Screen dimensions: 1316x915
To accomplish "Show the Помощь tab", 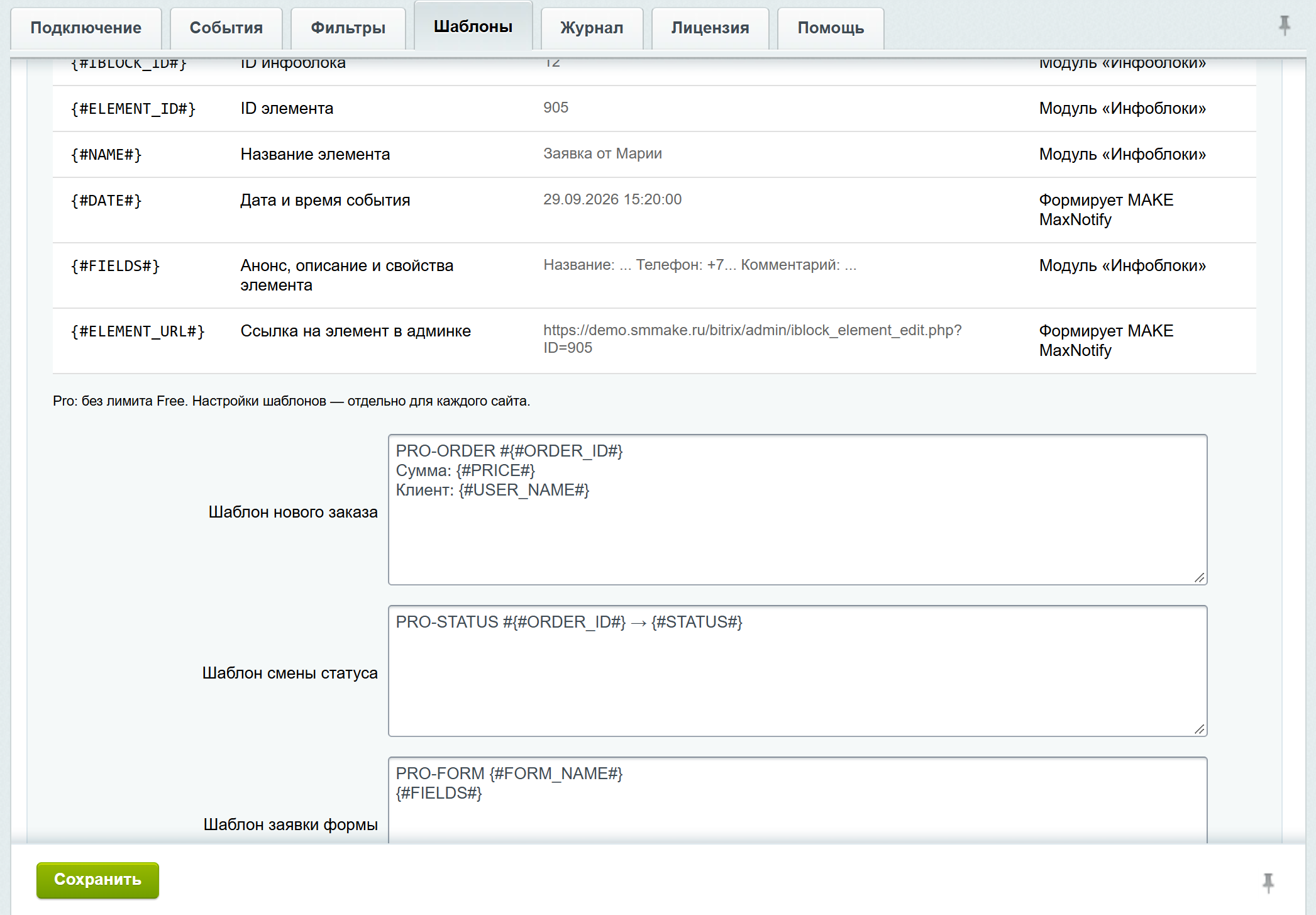I will tap(831, 28).
